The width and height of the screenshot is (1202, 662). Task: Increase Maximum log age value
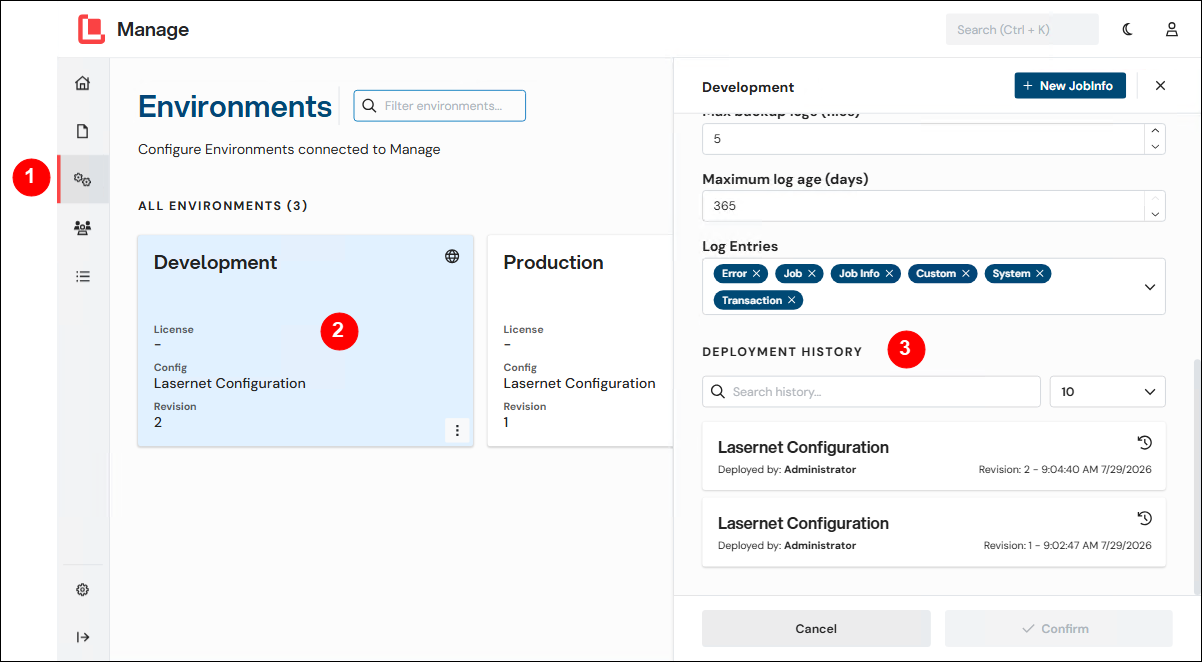(x=1155, y=198)
